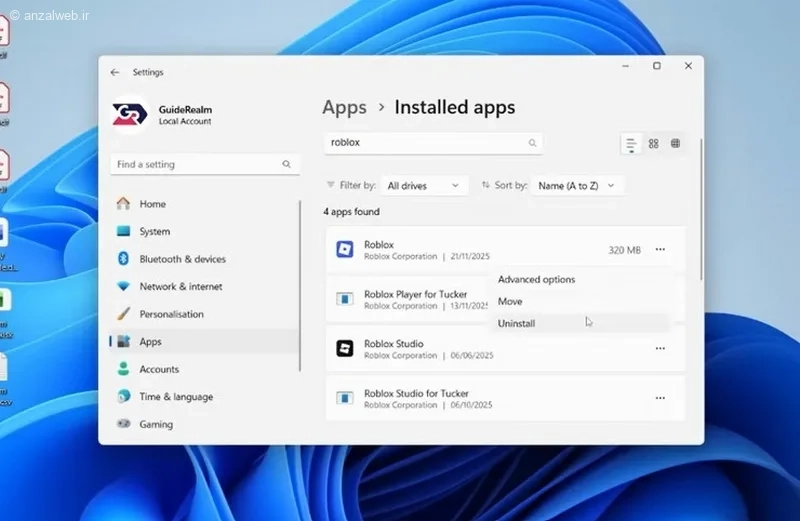Click the Accounts person icon
Viewport: 800px width, 521px height.
pos(123,368)
